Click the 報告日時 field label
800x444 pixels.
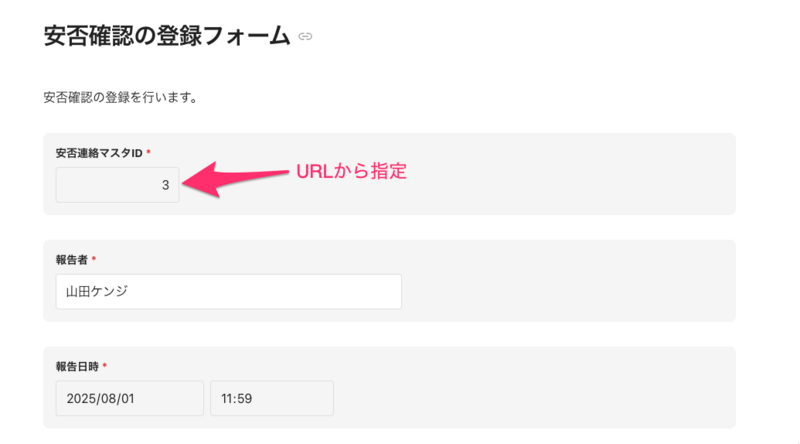77,367
